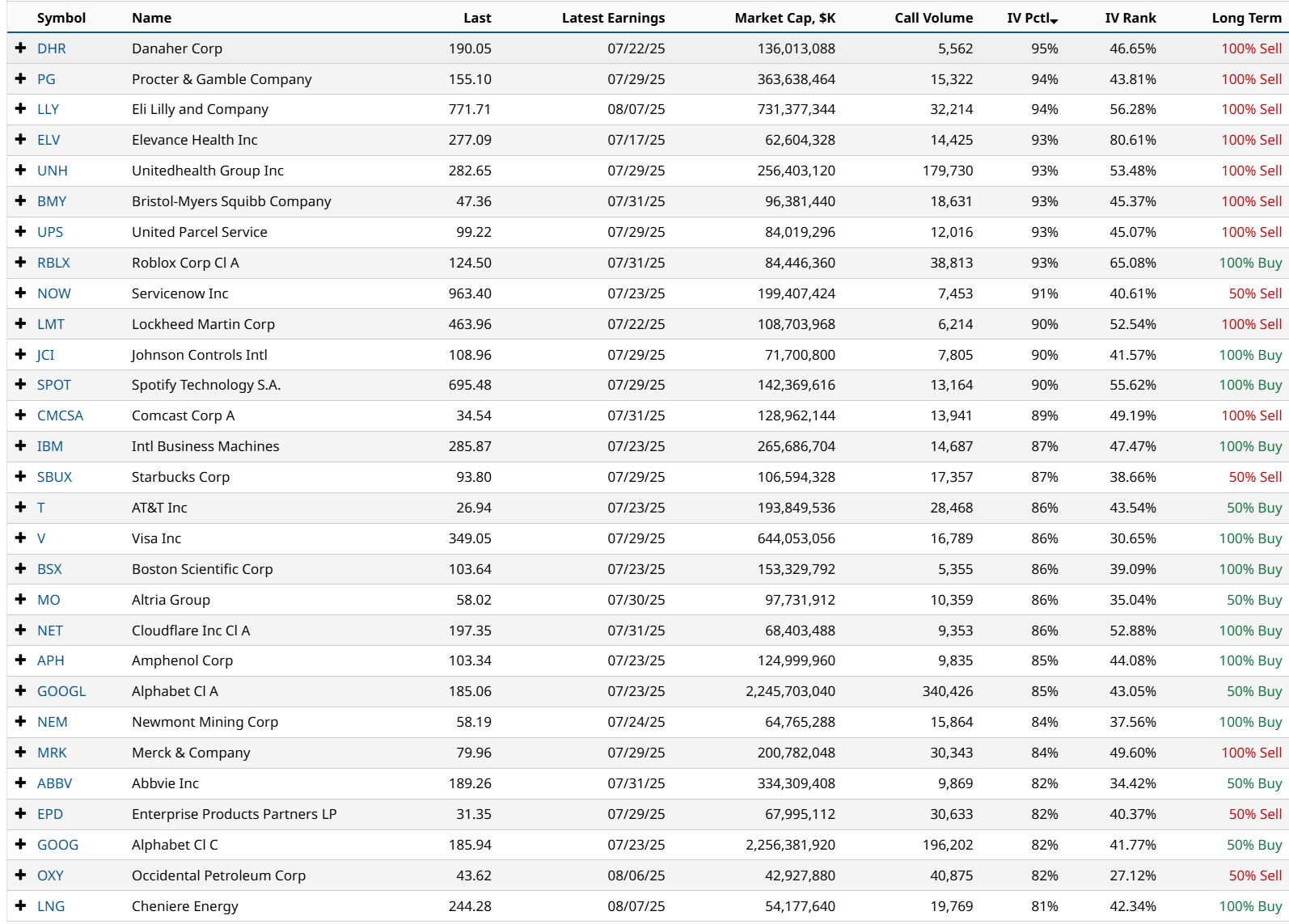Expand the BMY row plus icon
Viewport: 1289px width, 924px height.
pyautogui.click(x=21, y=201)
